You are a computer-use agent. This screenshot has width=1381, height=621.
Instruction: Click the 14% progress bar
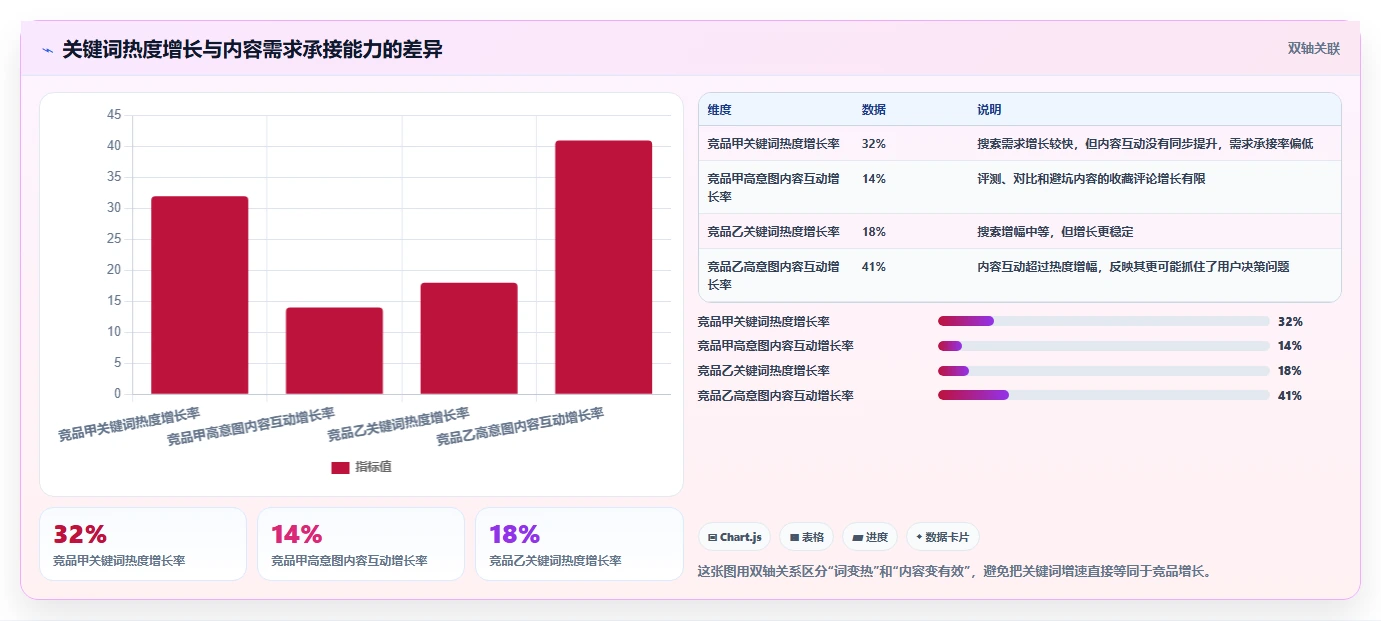point(1103,346)
